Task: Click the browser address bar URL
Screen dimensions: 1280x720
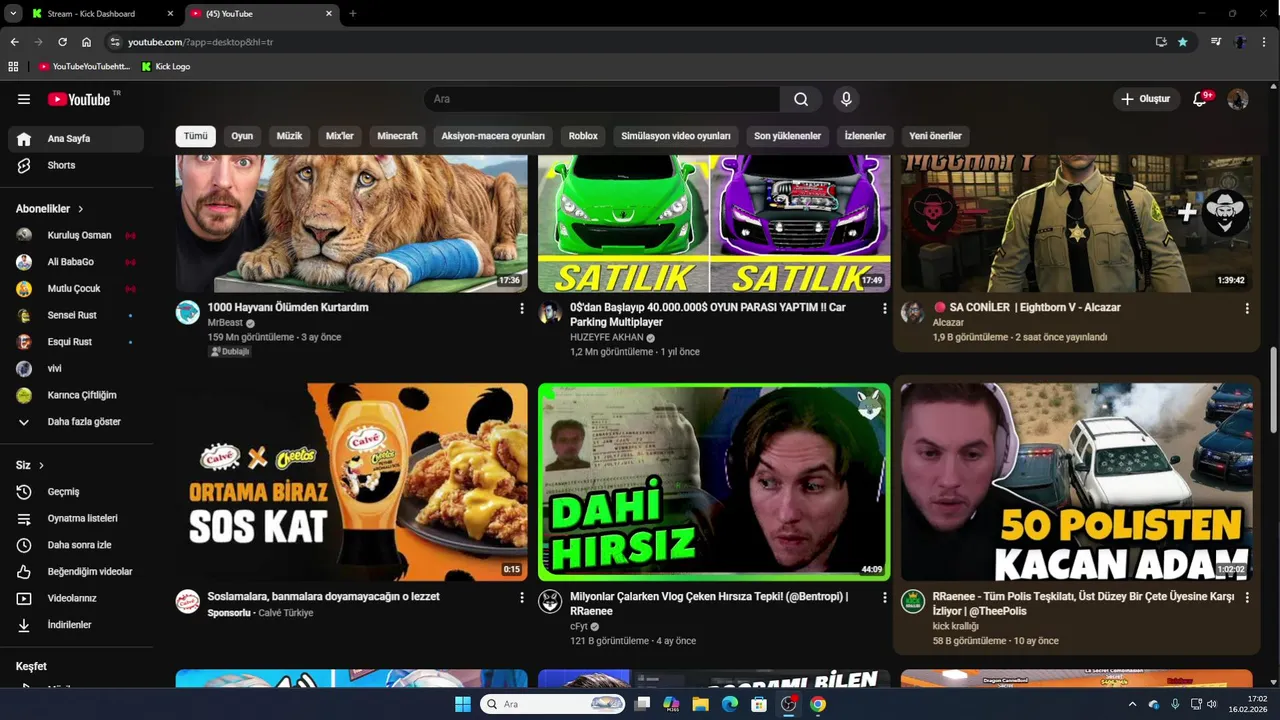Action: 200,42
